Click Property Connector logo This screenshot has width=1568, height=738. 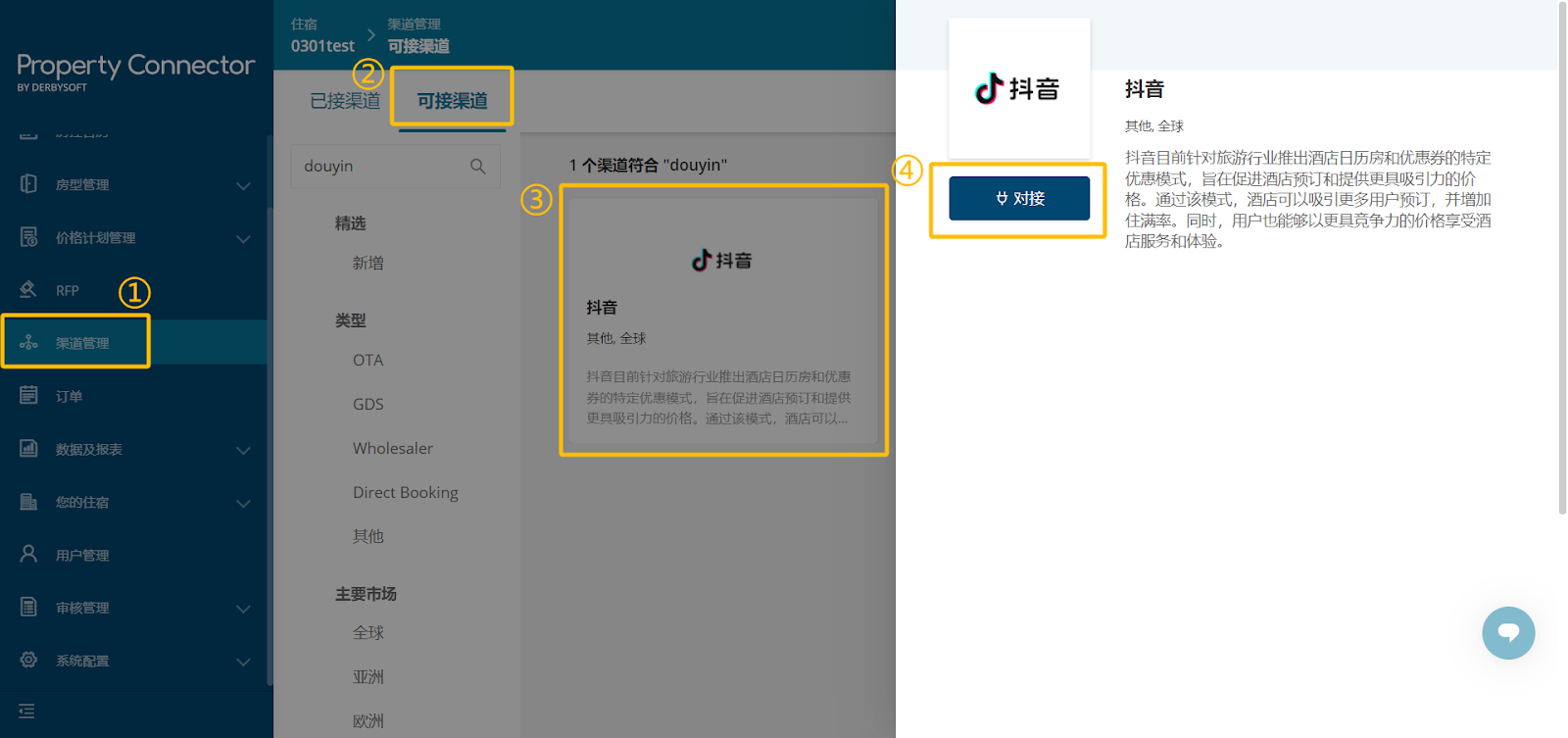click(x=135, y=71)
